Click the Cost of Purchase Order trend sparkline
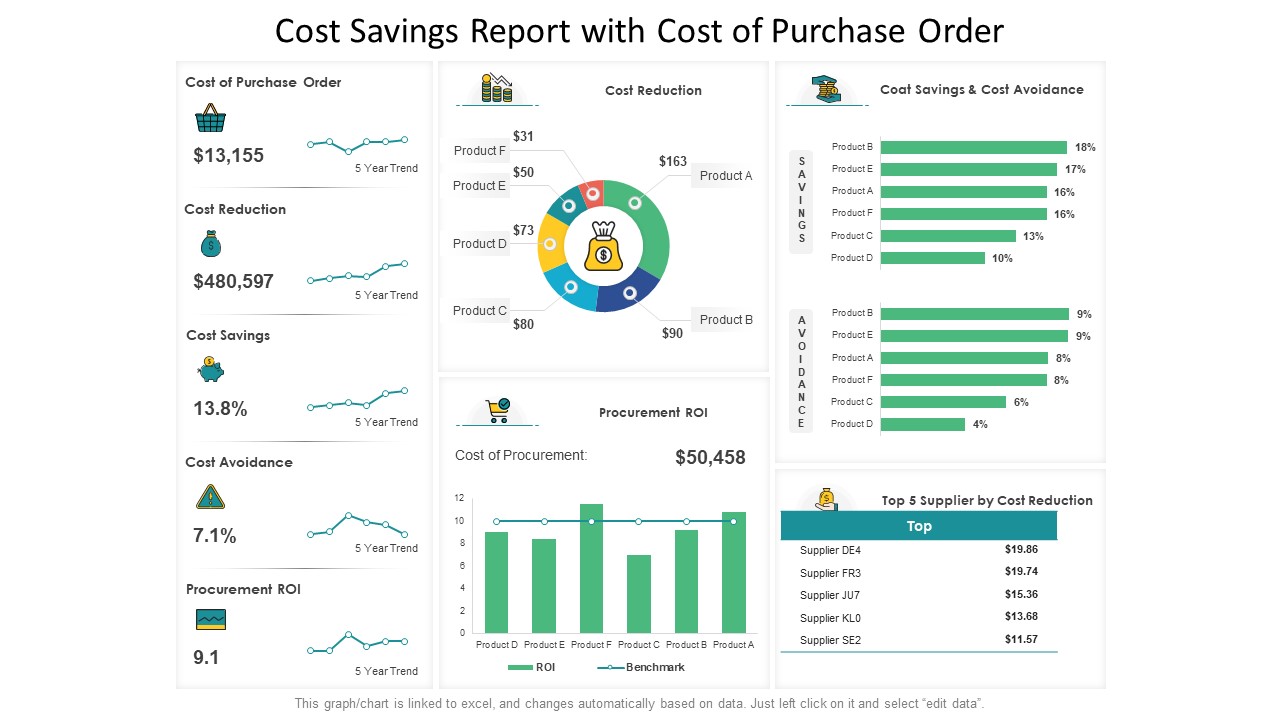The height and width of the screenshot is (720, 1280). (358, 144)
